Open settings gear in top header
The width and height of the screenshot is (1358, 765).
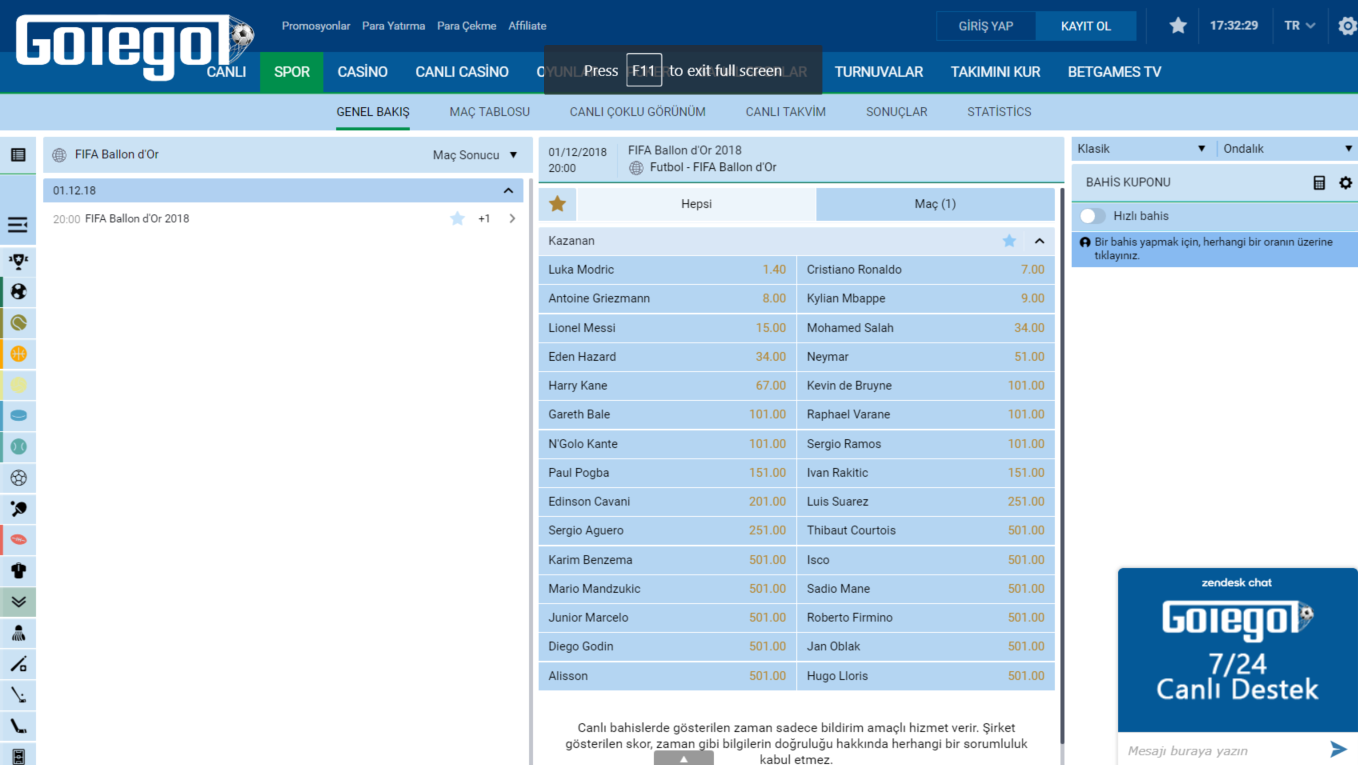click(x=1347, y=26)
